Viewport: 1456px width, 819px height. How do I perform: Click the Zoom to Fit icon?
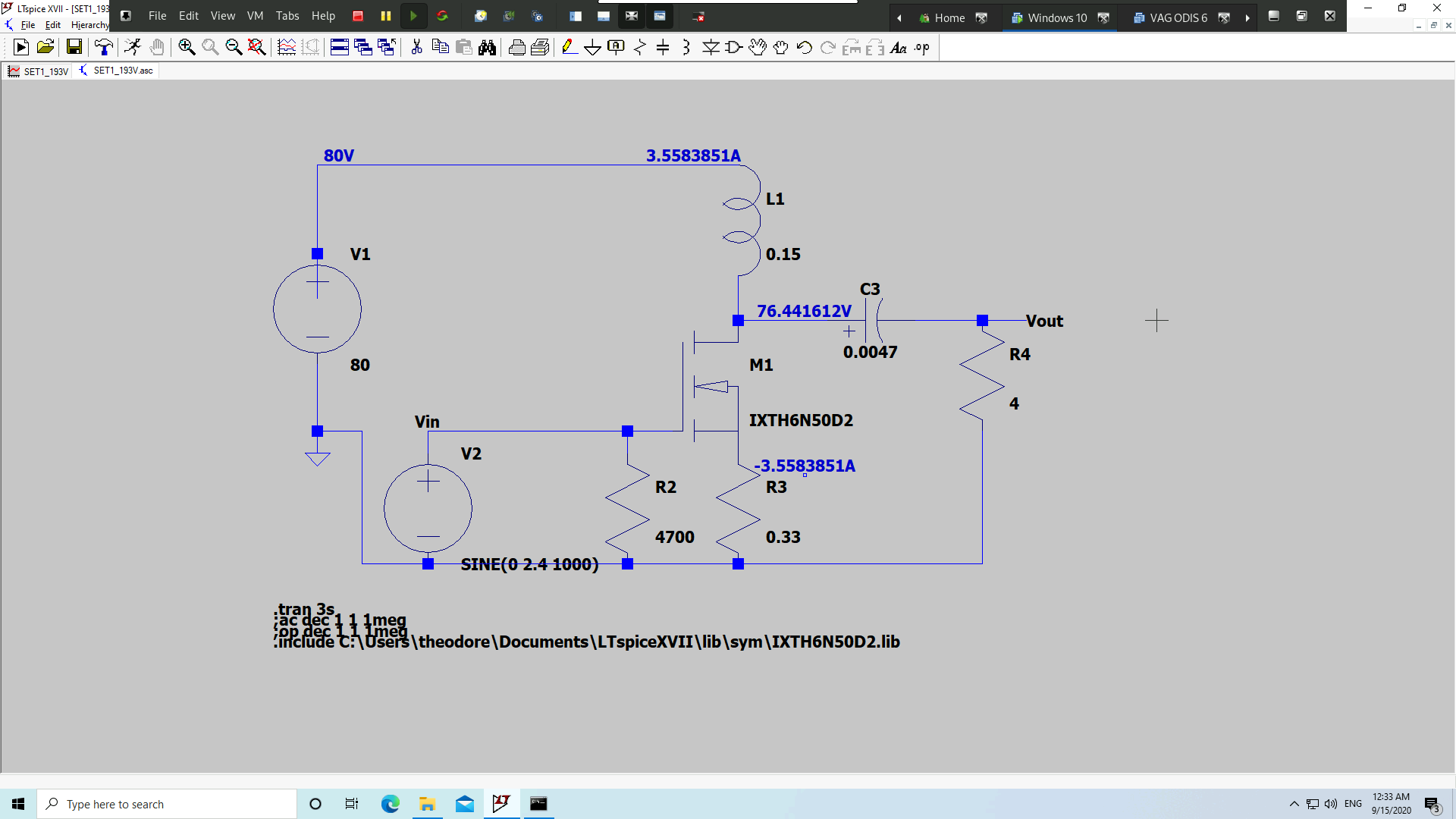tap(257, 48)
